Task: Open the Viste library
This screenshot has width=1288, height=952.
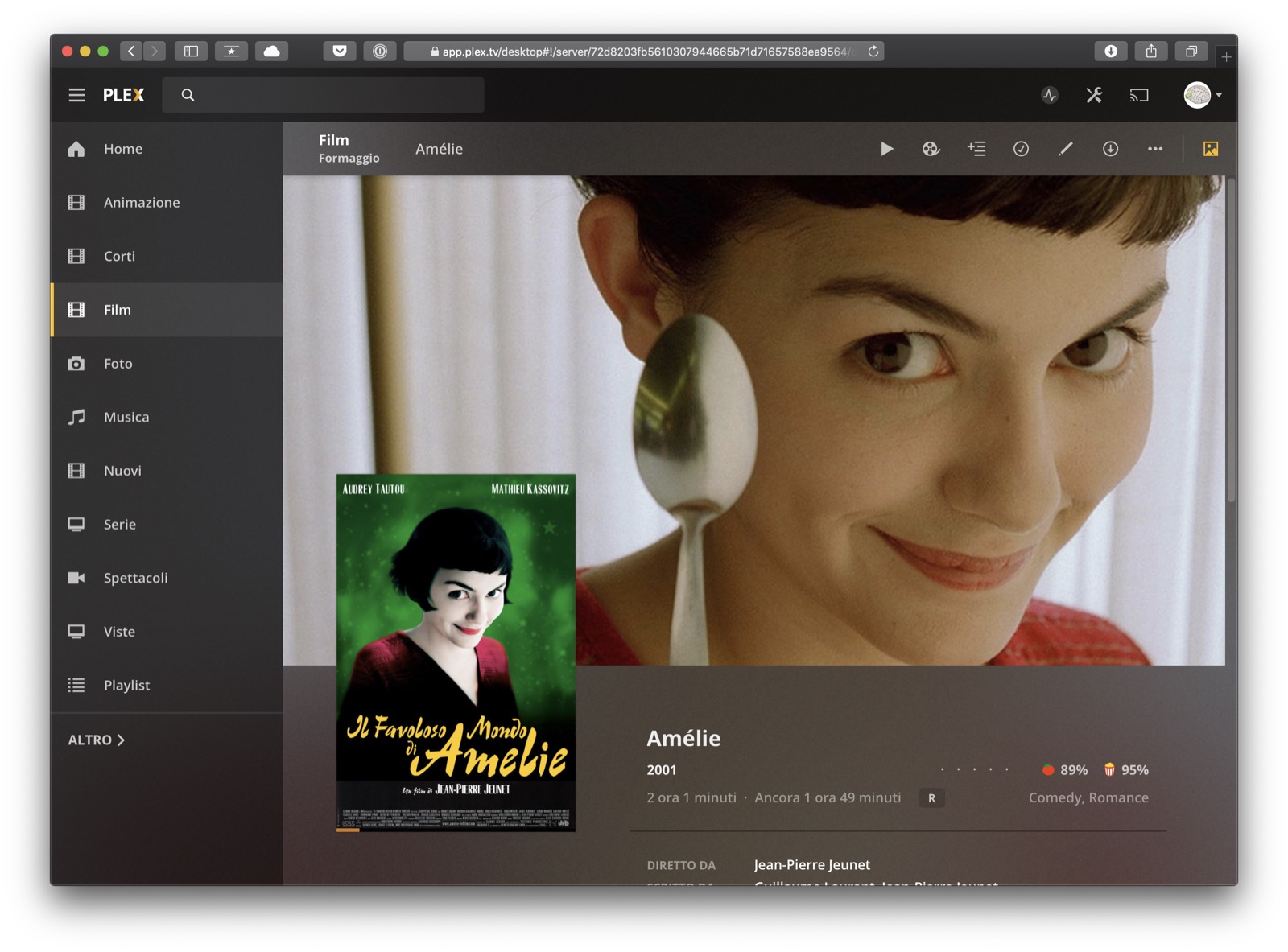Action: (x=167, y=632)
